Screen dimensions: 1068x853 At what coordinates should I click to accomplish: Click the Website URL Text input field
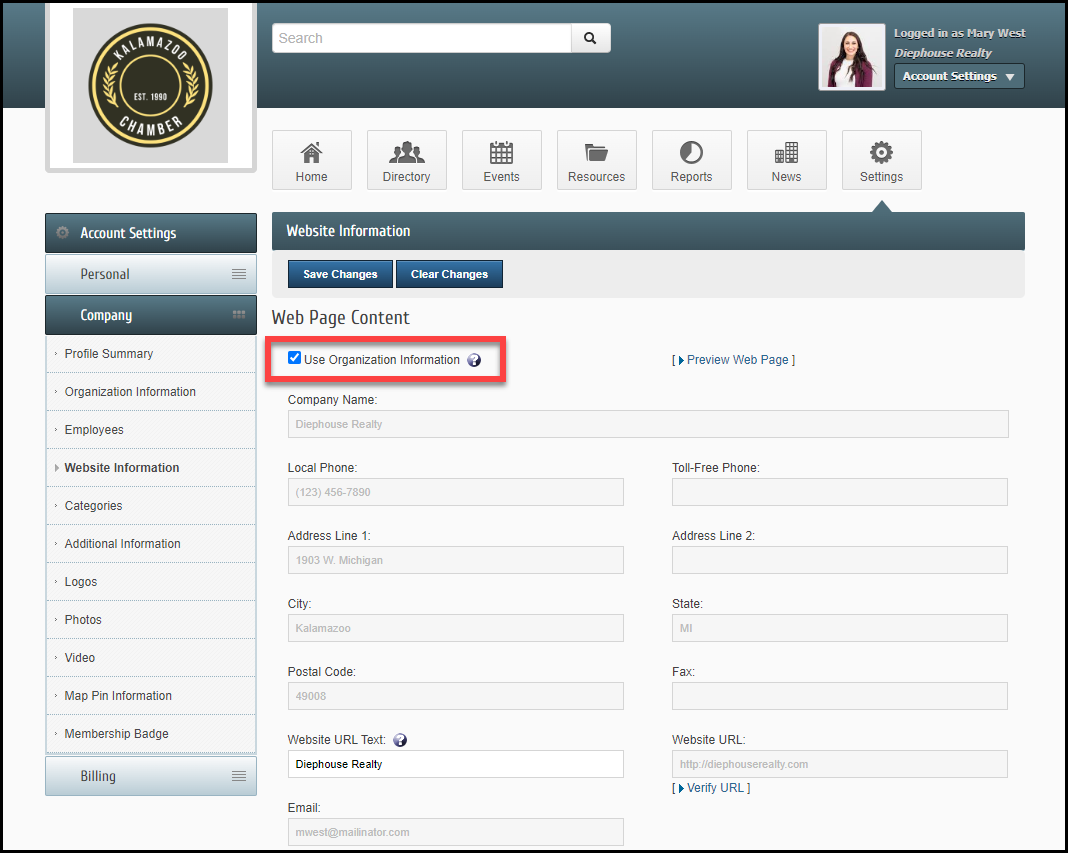point(455,764)
